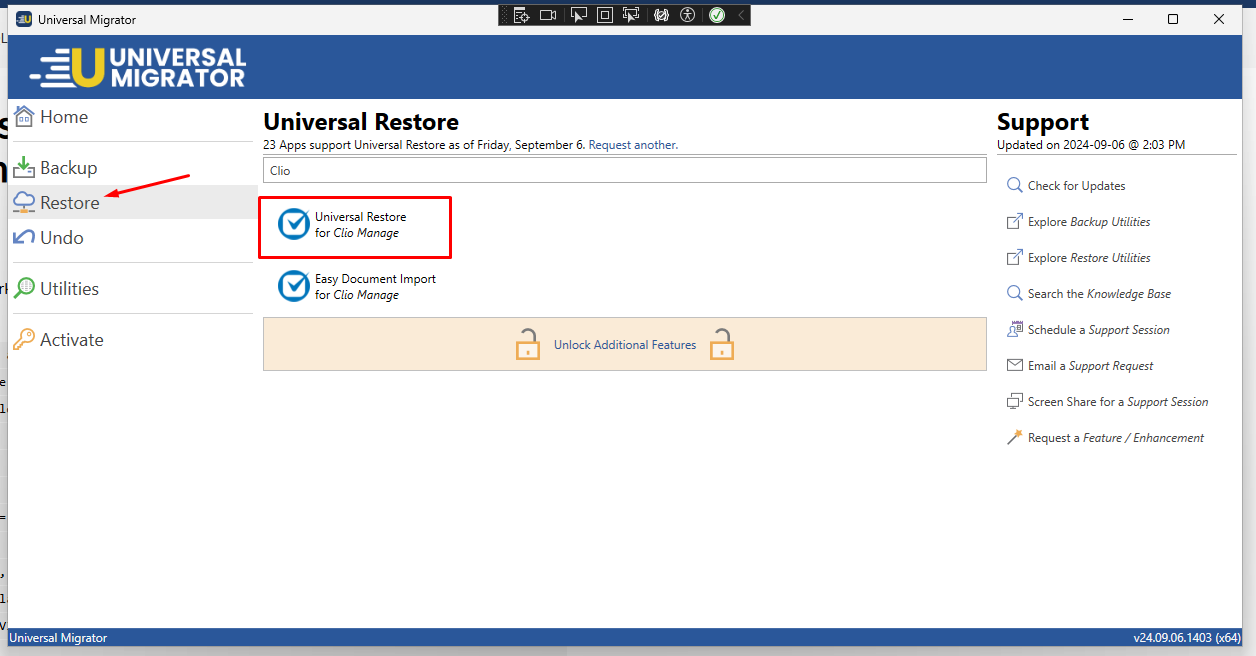1256x656 pixels.
Task: Click the Support heading
Action: pos(1043,122)
